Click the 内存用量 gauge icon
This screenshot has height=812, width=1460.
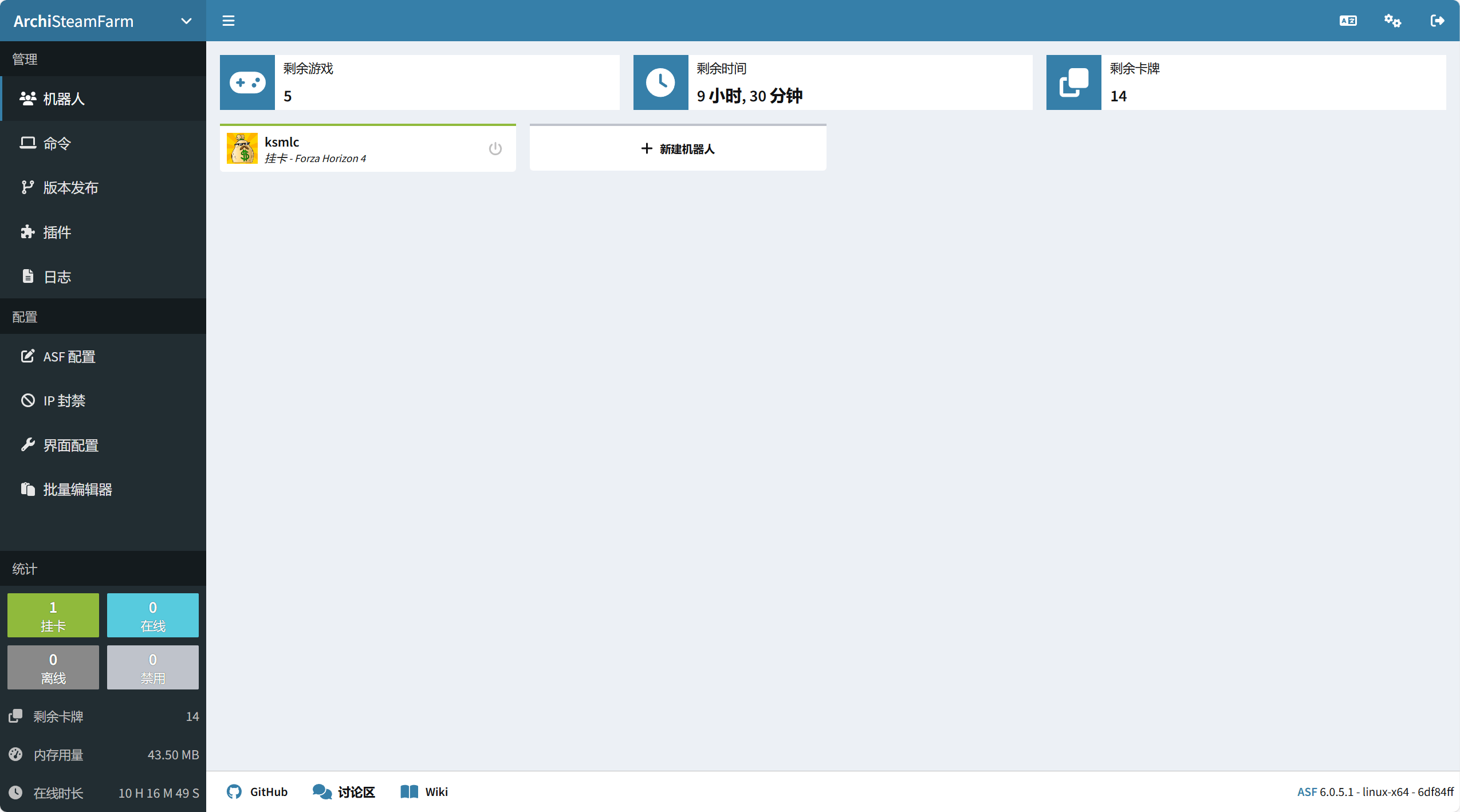point(15,754)
